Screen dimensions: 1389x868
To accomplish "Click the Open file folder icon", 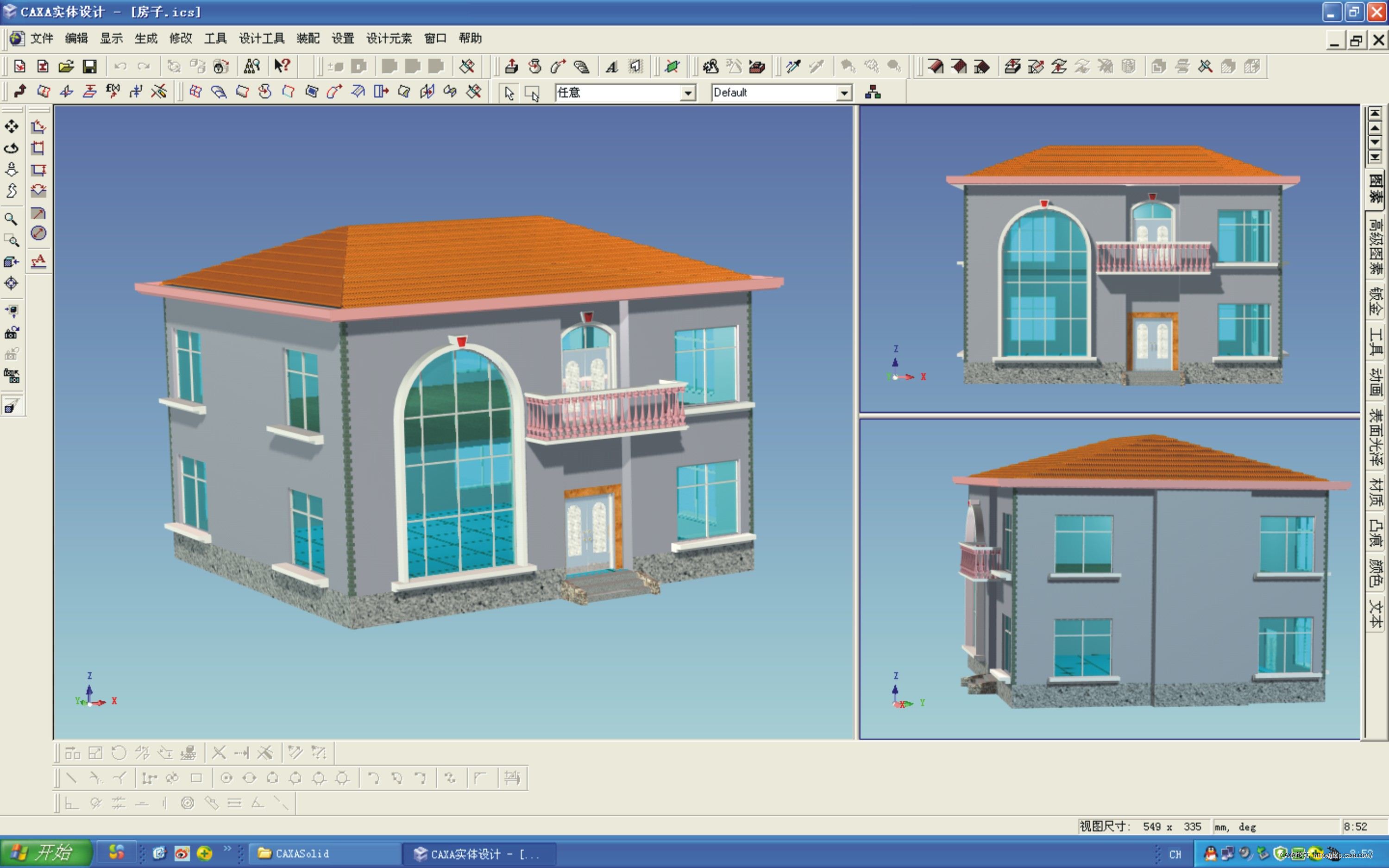I will click(x=66, y=67).
